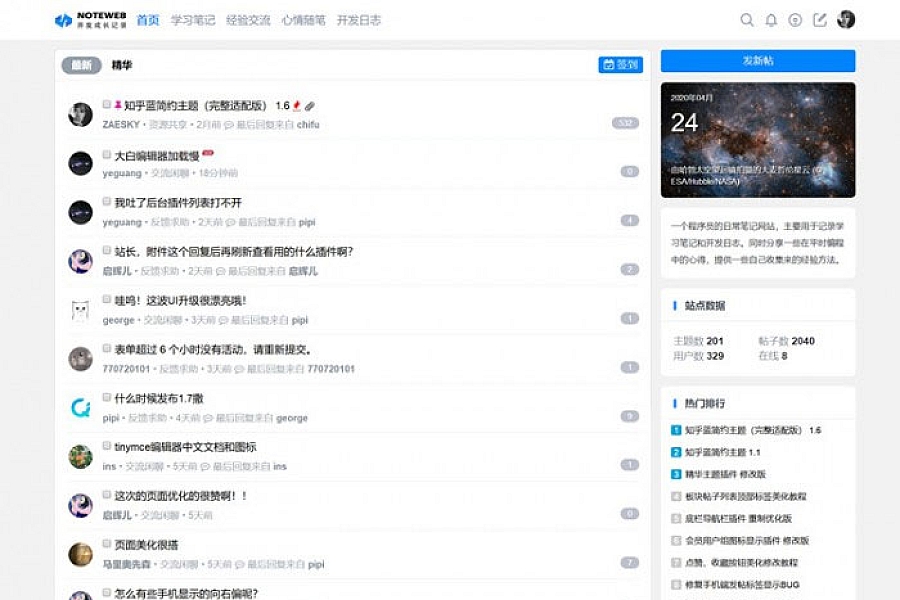Open hot ranking item 精华主题插件 修改版
900x600 pixels.
point(726,474)
